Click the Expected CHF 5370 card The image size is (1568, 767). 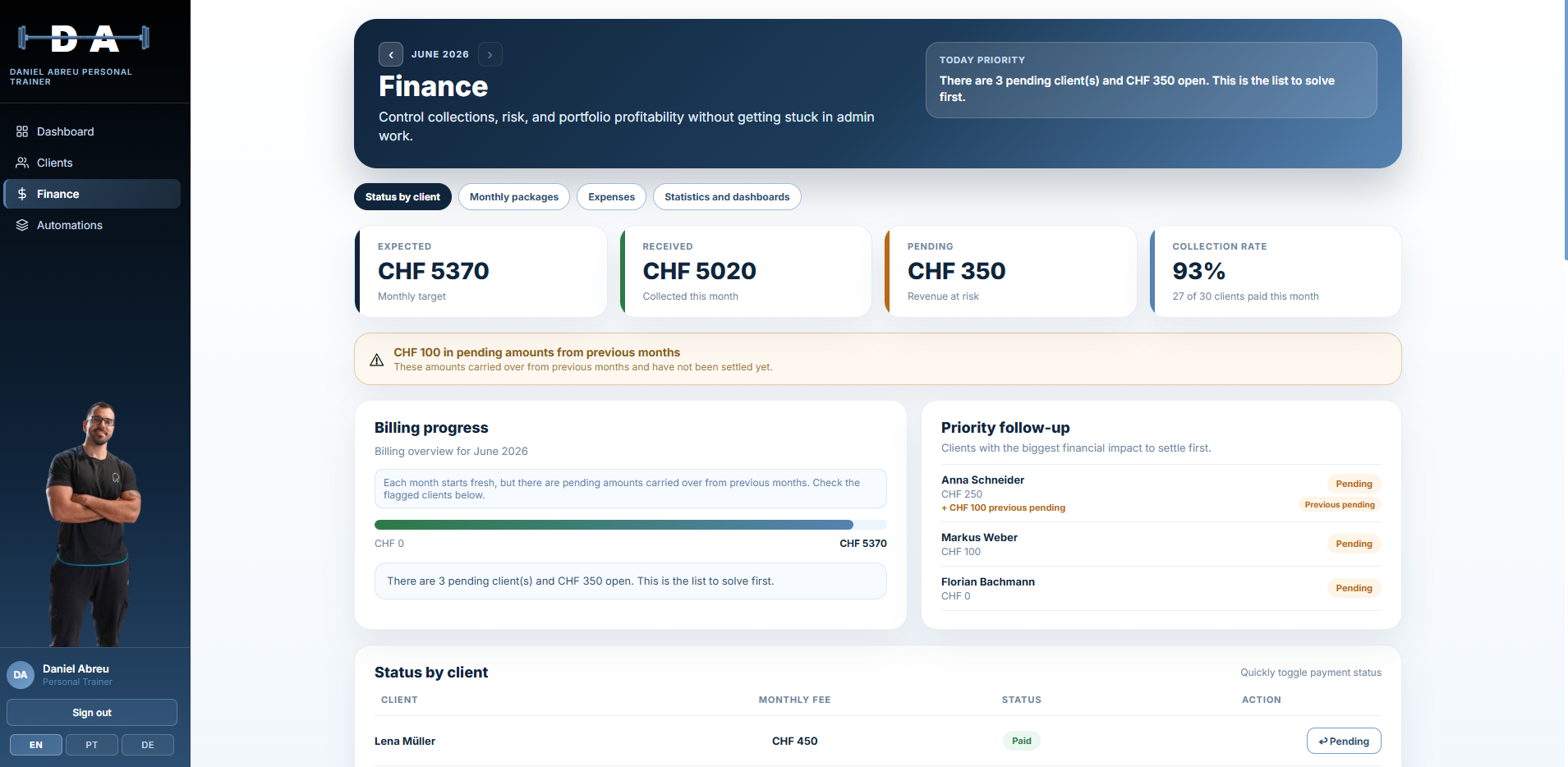(481, 272)
